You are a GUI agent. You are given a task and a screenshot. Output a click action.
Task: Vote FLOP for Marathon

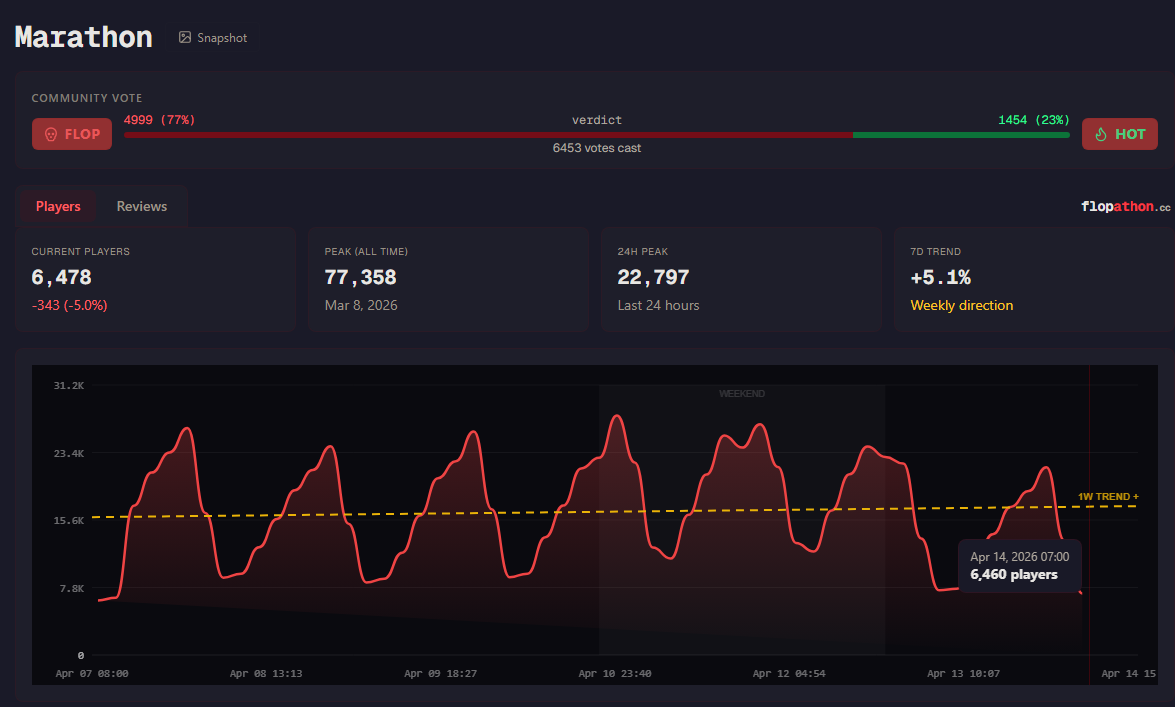tap(72, 134)
